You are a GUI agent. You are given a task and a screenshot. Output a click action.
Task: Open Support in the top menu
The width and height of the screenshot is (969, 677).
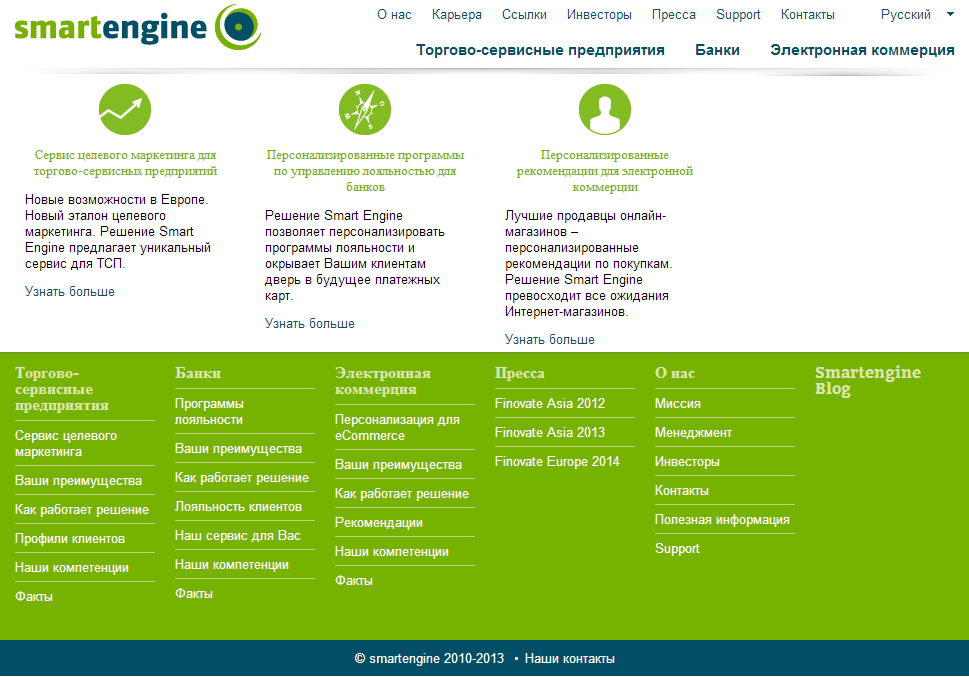pos(738,14)
